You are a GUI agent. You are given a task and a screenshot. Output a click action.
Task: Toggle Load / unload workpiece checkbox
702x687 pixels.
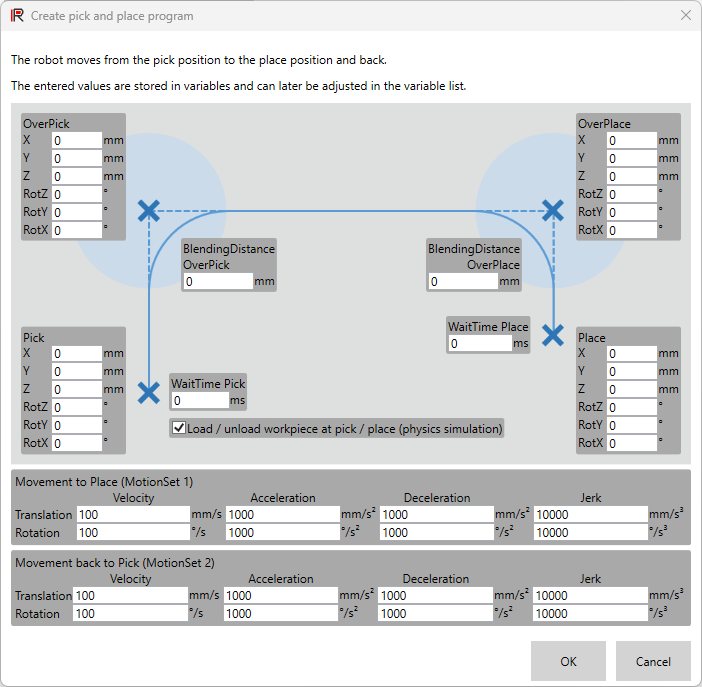[x=179, y=428]
